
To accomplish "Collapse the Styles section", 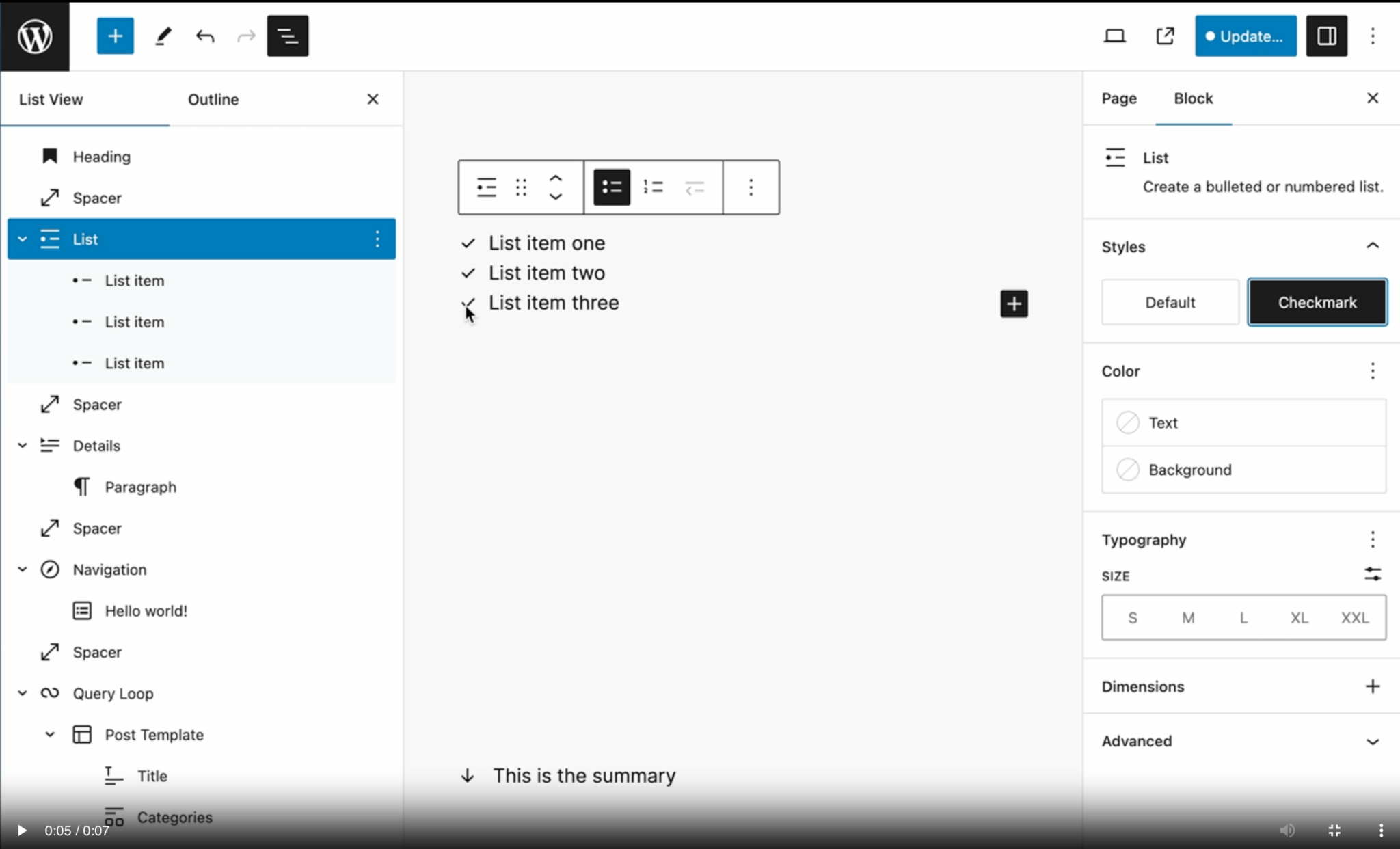I will click(1373, 246).
